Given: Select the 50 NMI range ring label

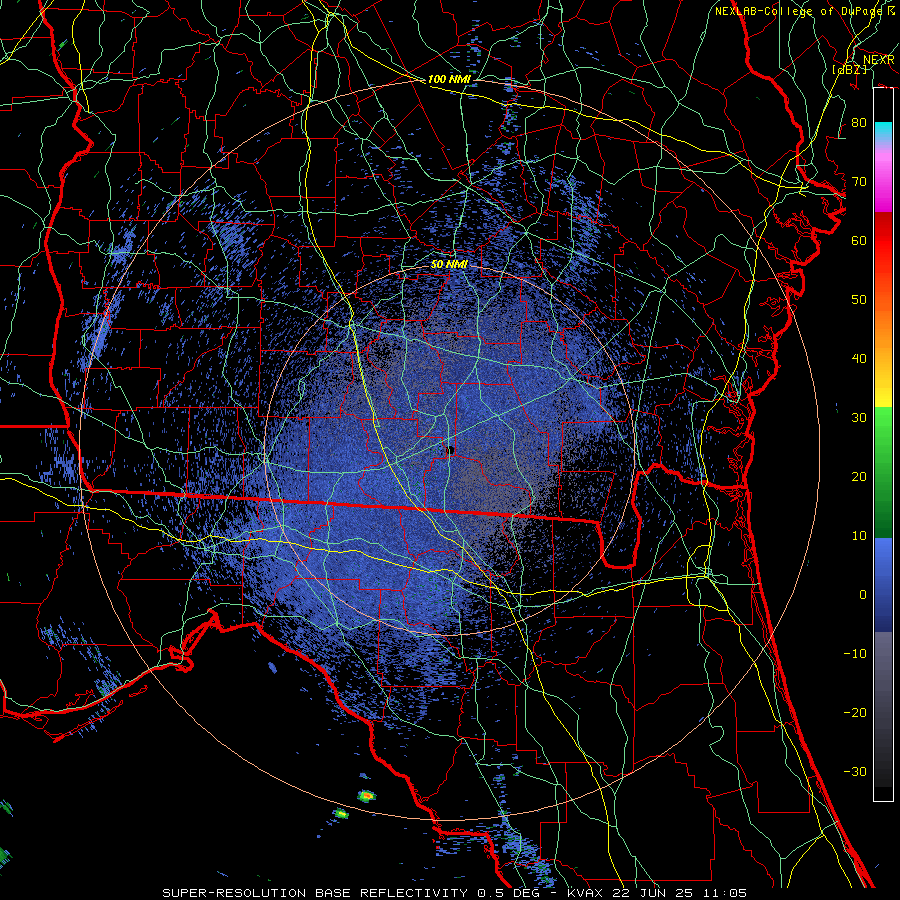Looking at the screenshot, I should [449, 264].
